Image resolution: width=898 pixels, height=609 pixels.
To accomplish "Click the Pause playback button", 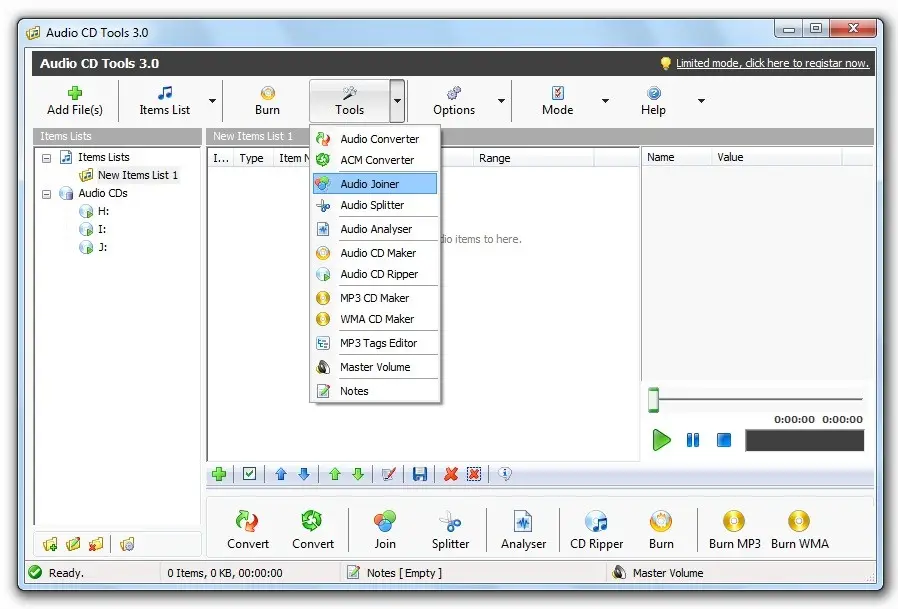I will [693, 440].
